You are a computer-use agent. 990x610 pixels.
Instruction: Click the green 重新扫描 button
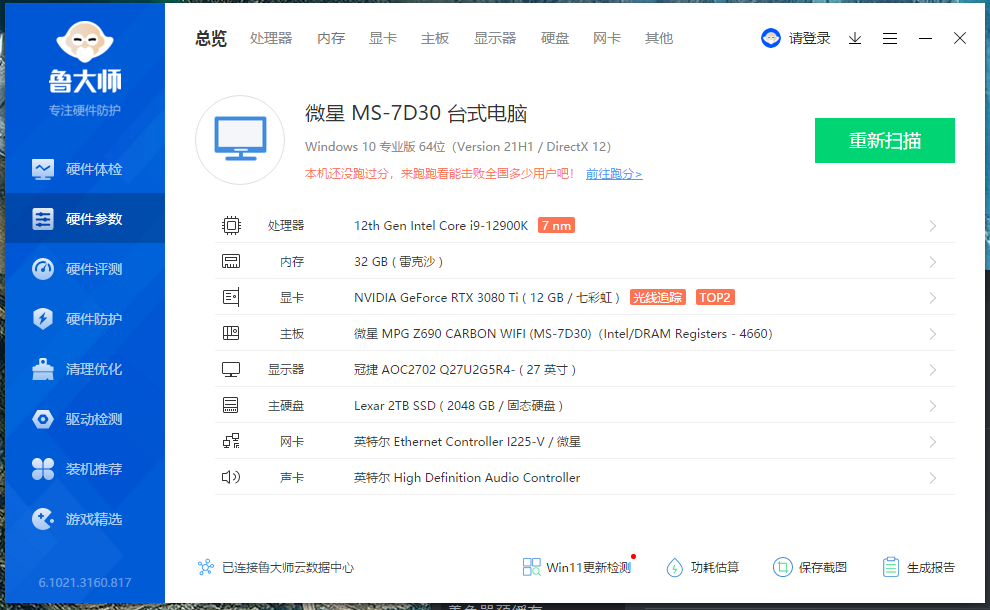pos(884,140)
